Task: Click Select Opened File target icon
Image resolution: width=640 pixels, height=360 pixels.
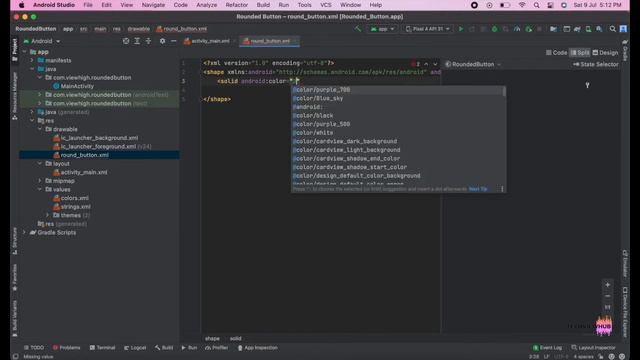Action: pos(126,41)
